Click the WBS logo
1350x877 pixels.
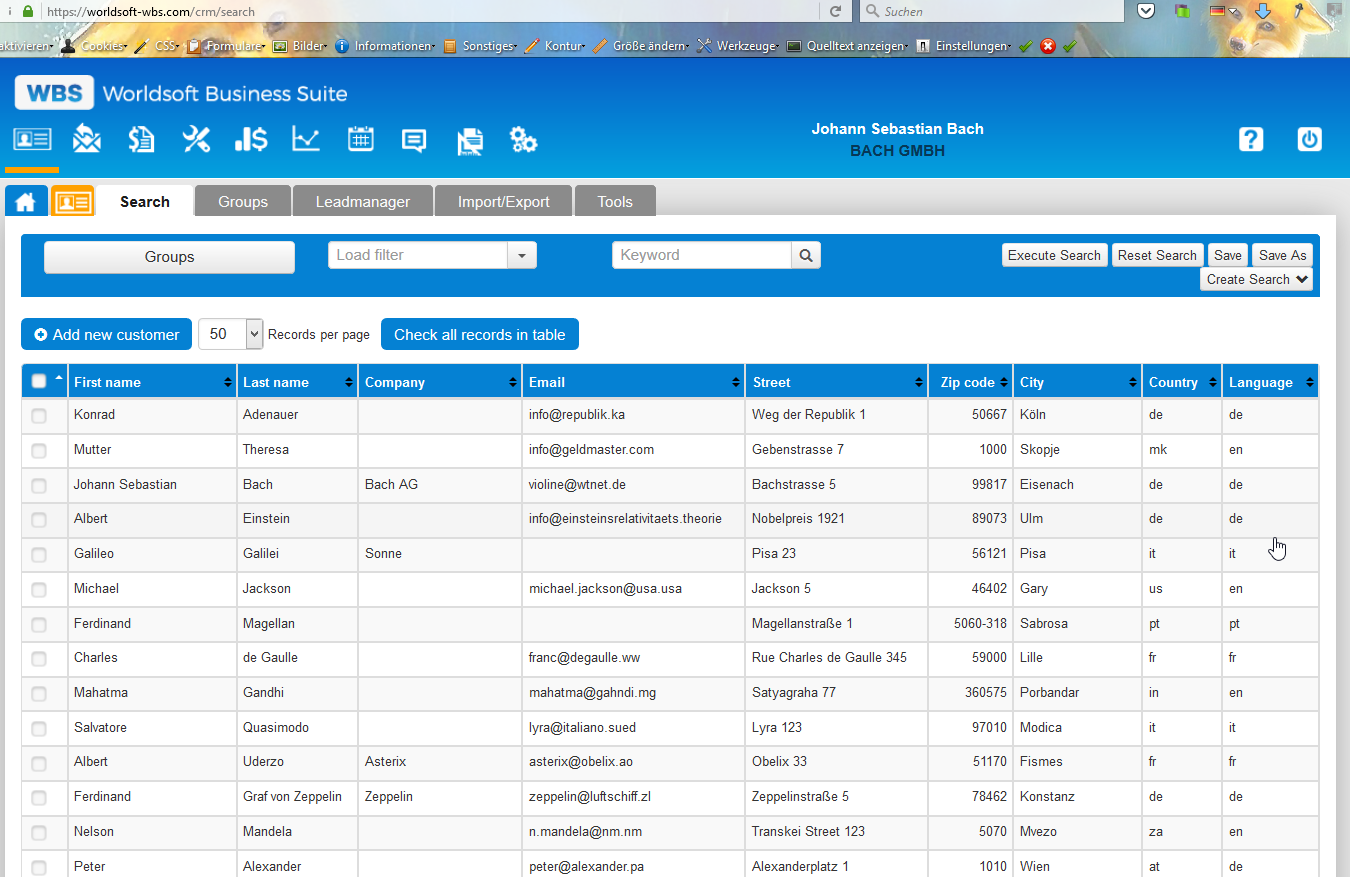click(x=54, y=93)
